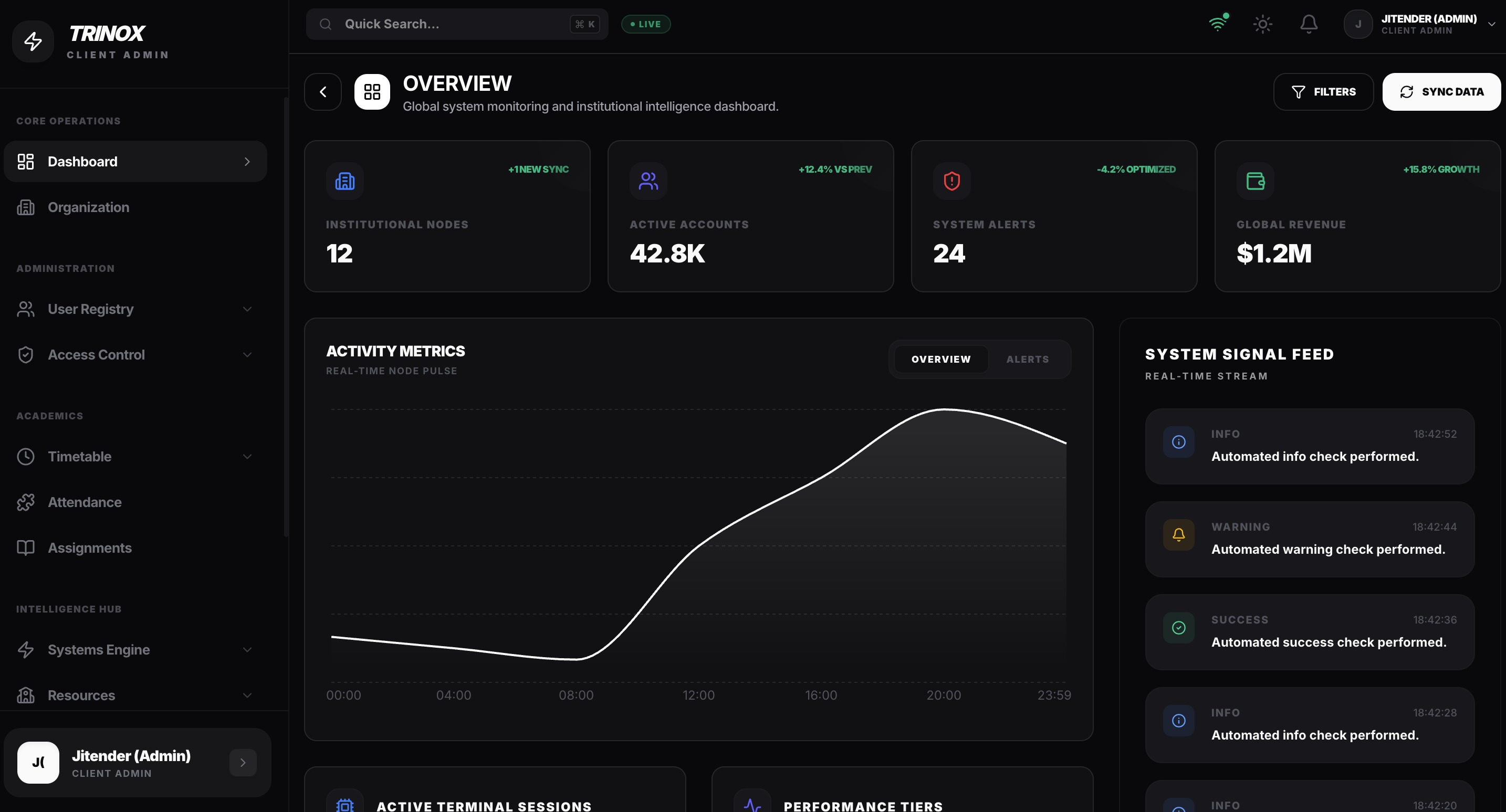This screenshot has height=812, width=1506.
Task: Click the User Registry people icon
Action: click(x=26, y=309)
